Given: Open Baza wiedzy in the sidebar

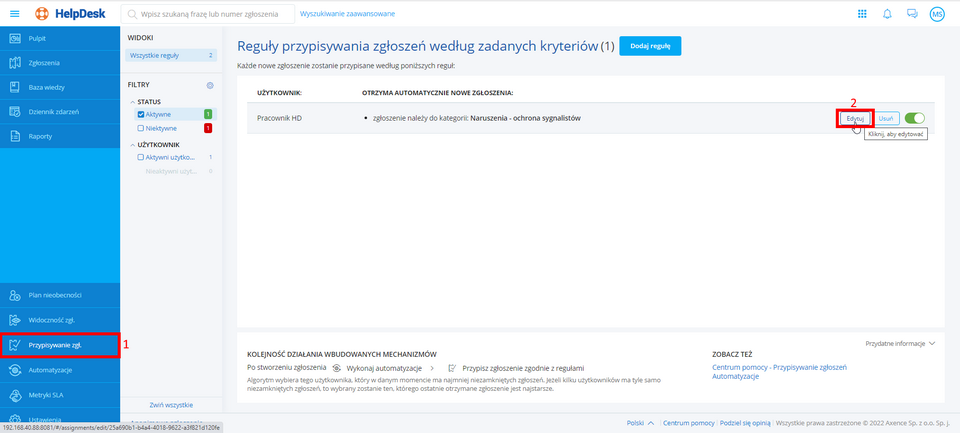Looking at the screenshot, I should coord(46,87).
